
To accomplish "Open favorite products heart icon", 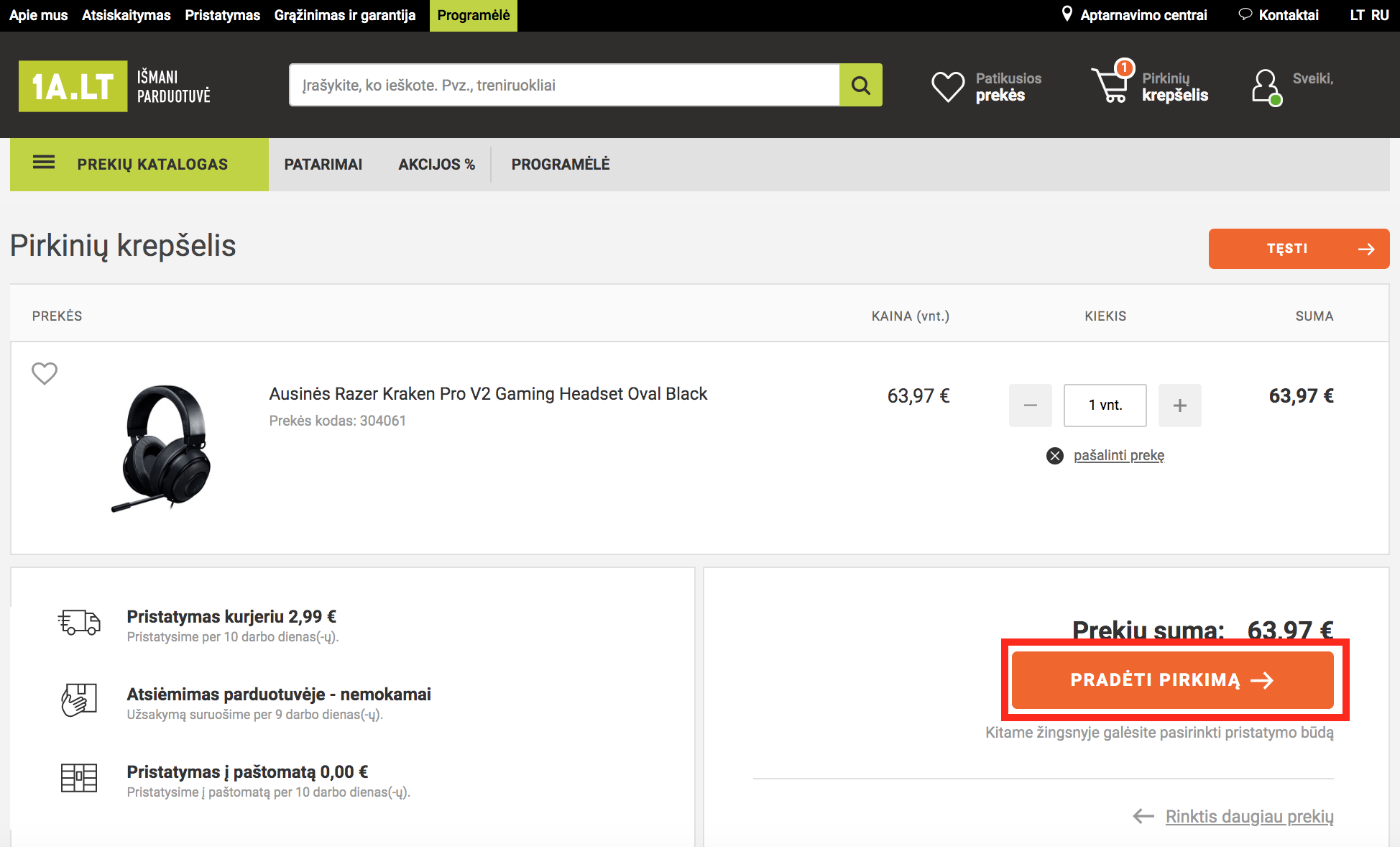I will pos(948,87).
